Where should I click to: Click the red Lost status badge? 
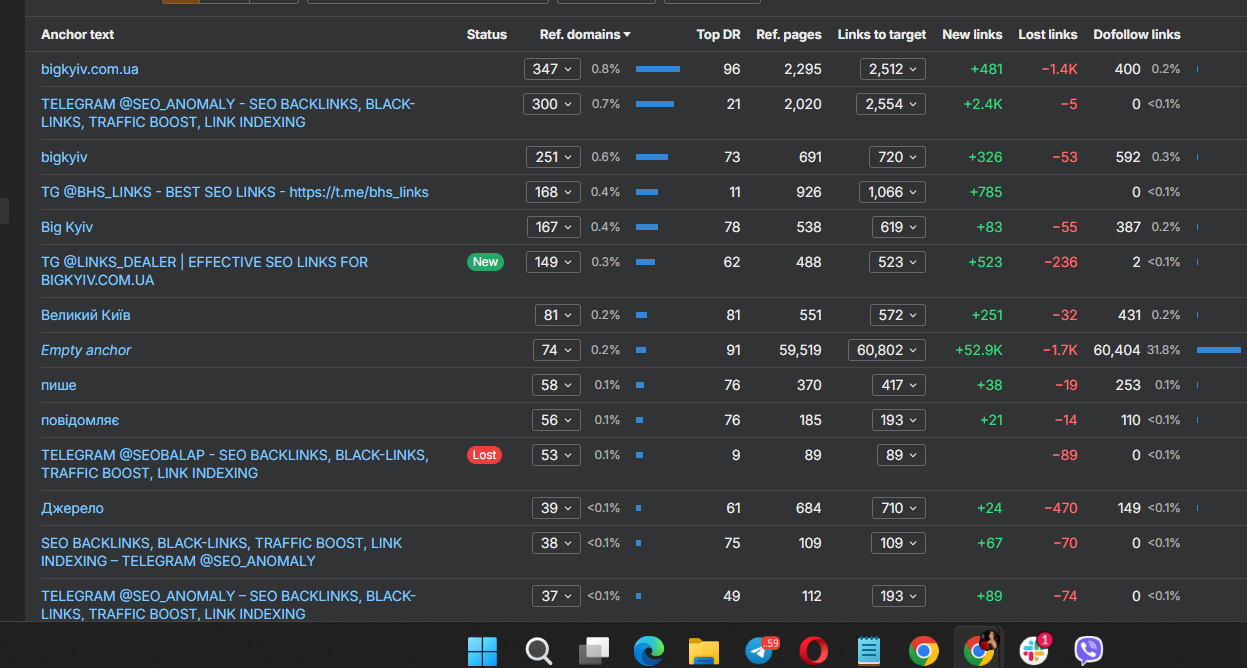484,455
